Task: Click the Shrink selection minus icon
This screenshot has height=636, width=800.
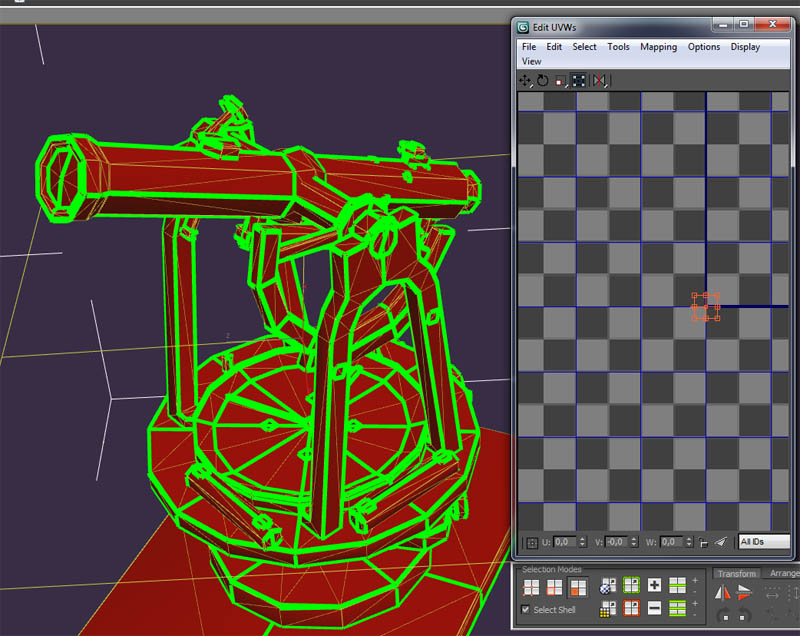Action: 654,608
